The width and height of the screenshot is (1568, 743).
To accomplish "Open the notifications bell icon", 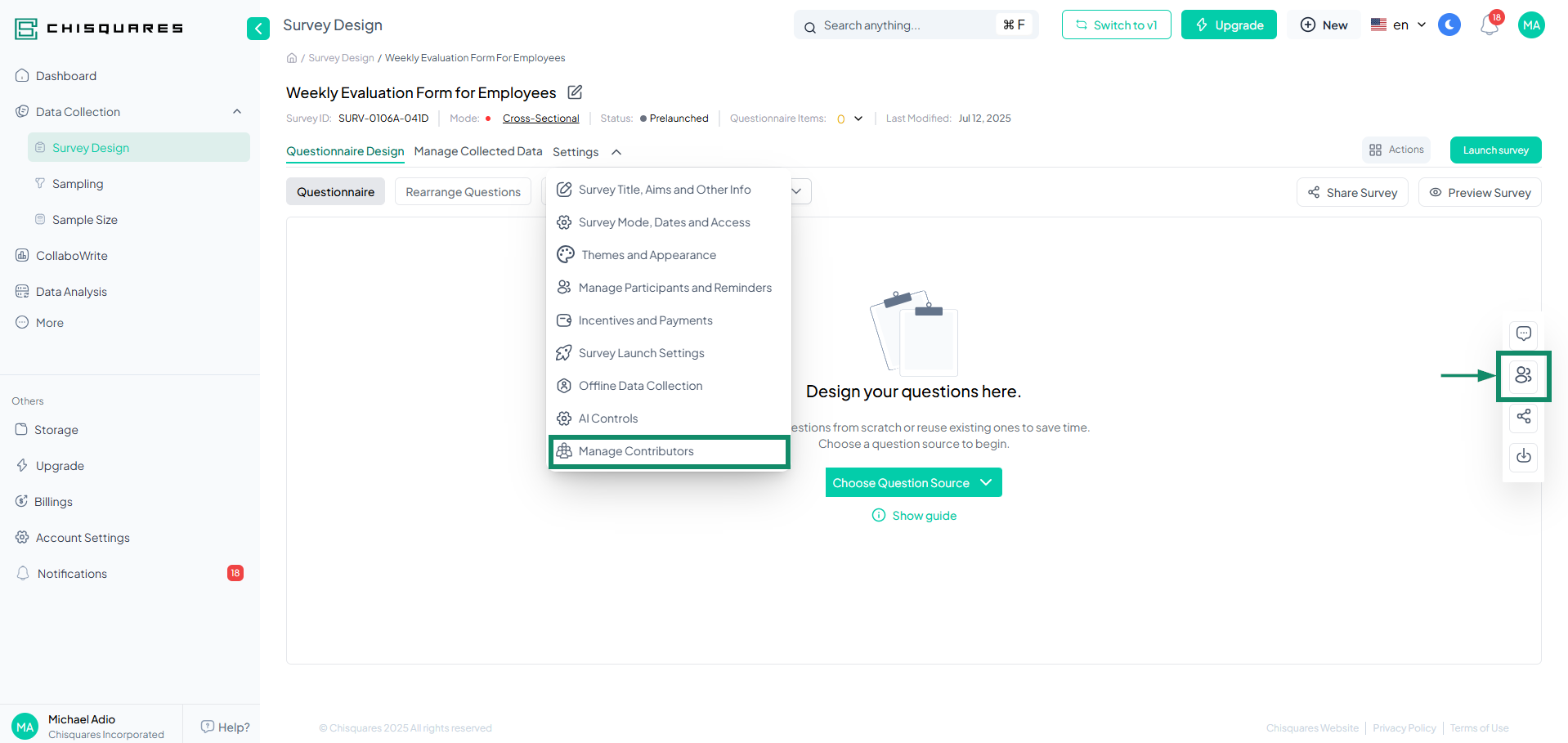I will [x=1489, y=25].
